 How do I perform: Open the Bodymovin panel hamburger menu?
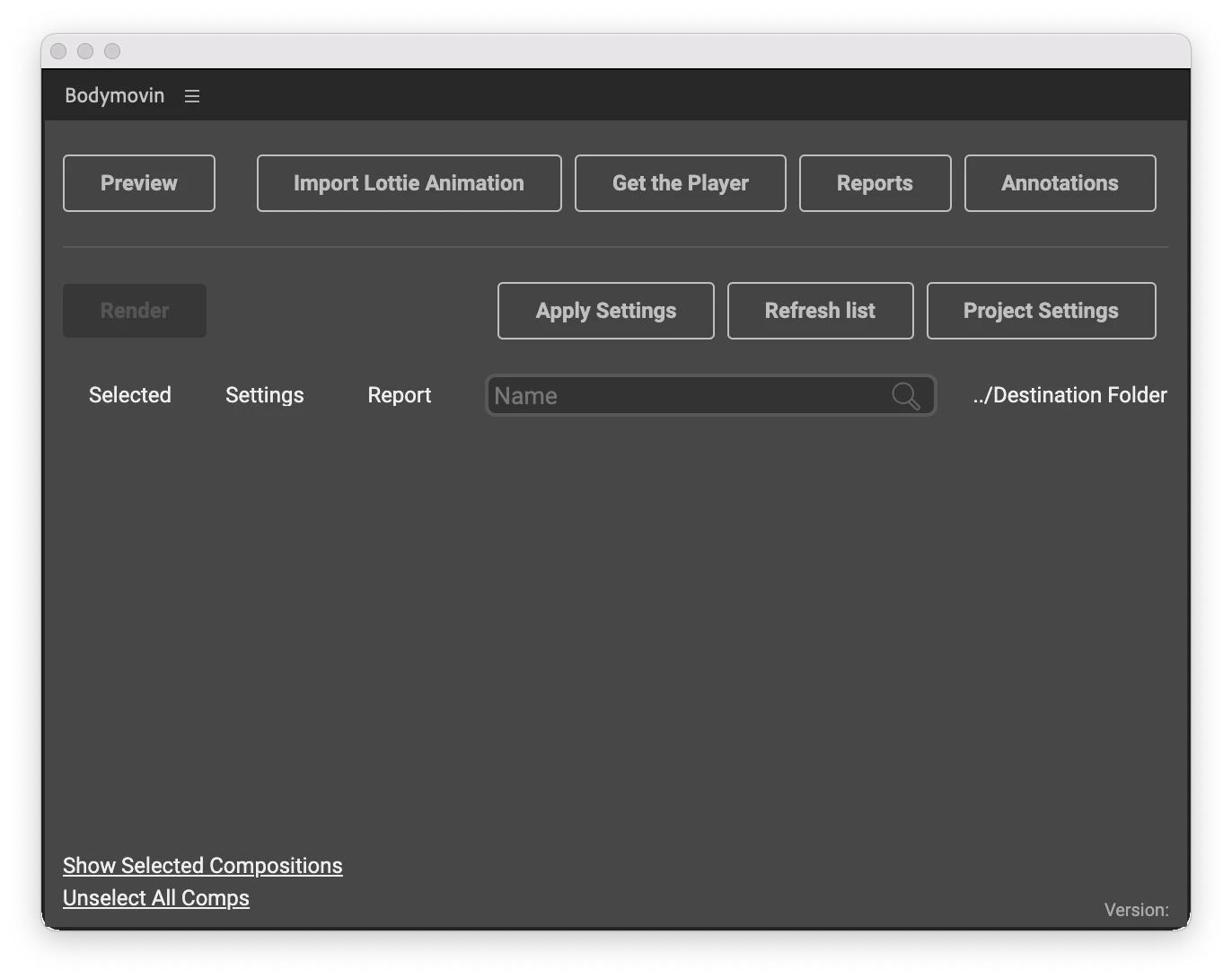pyautogui.click(x=192, y=96)
